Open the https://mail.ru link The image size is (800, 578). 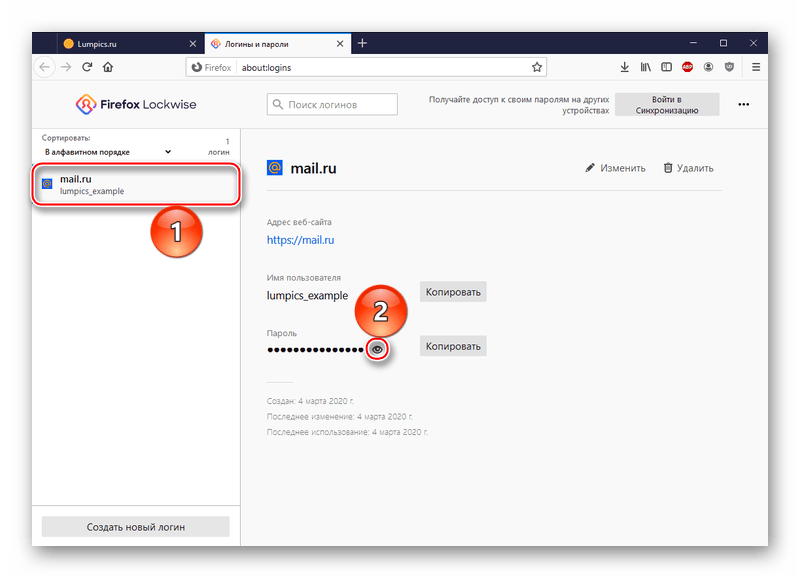tap(300, 240)
